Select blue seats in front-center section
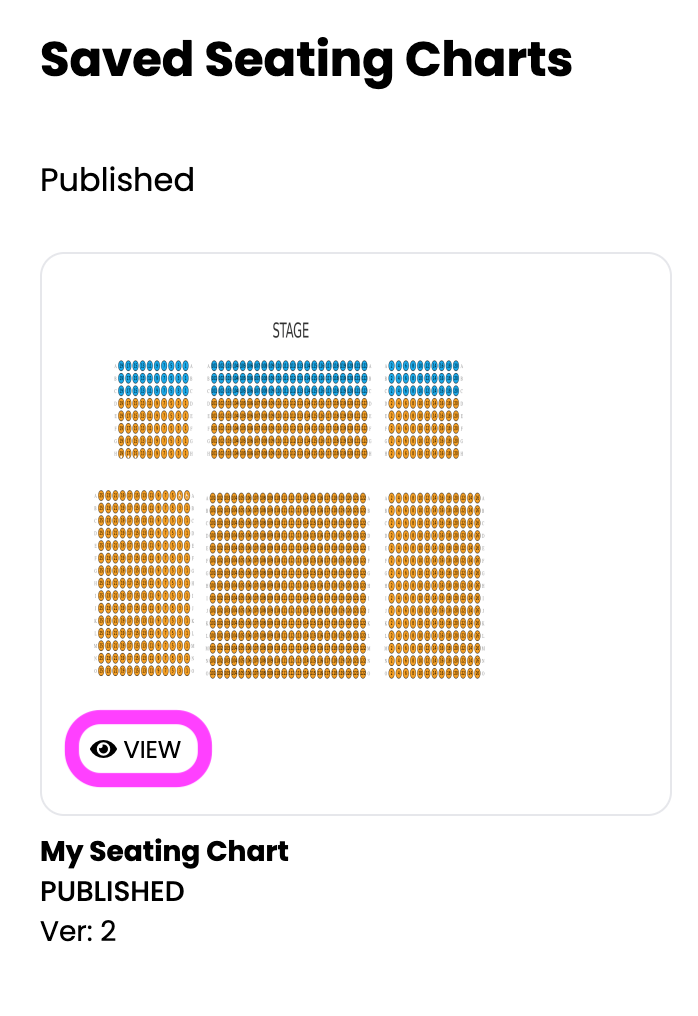This screenshot has height=1016, width=698. pos(289,378)
